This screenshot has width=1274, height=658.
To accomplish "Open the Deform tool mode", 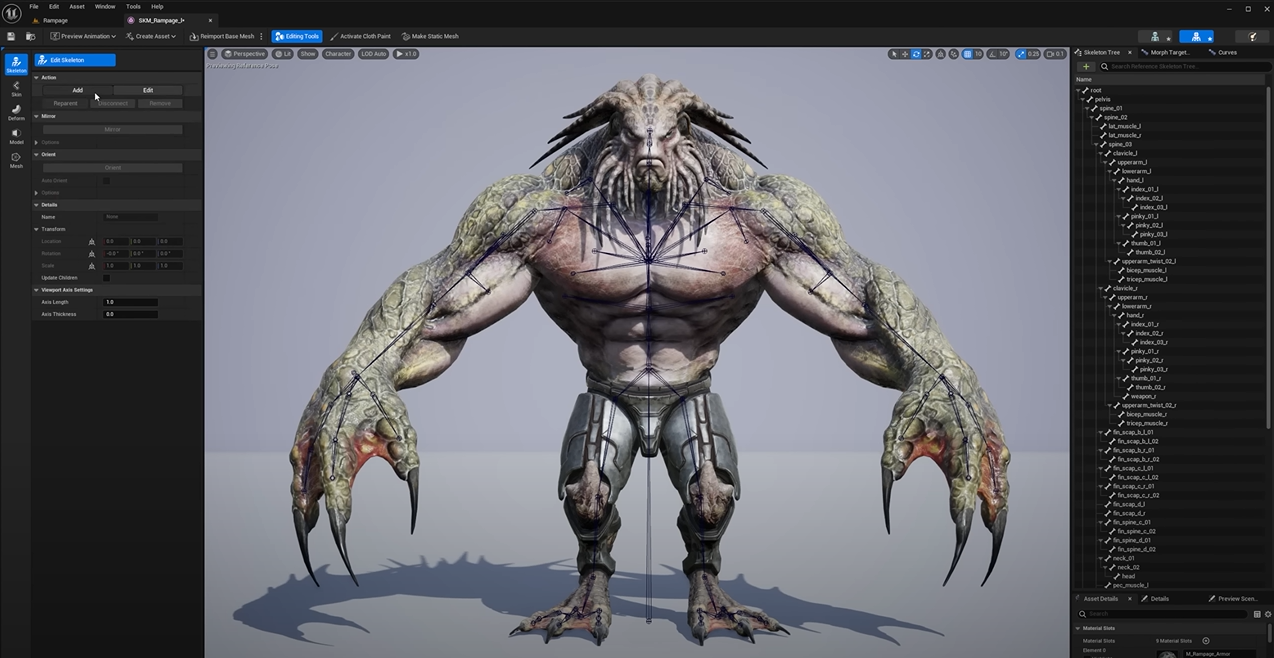I will pyautogui.click(x=16, y=112).
